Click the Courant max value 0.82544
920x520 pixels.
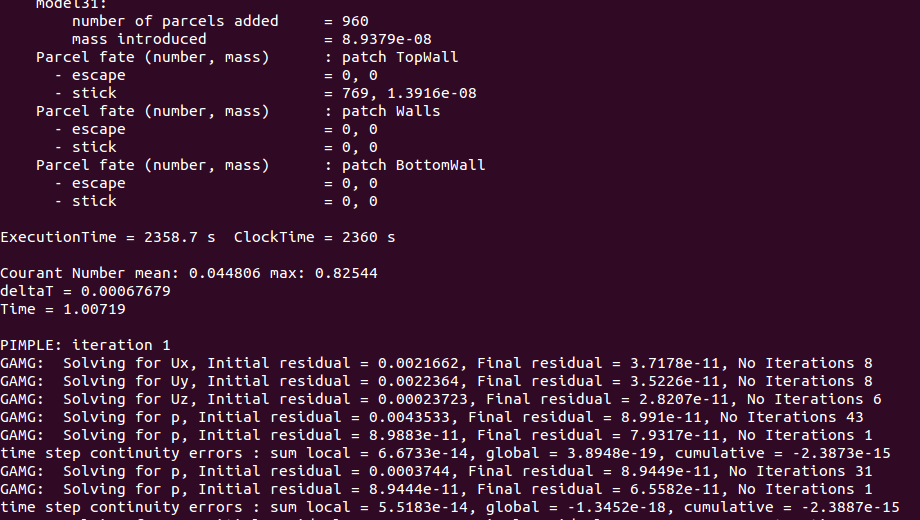[x=346, y=273]
